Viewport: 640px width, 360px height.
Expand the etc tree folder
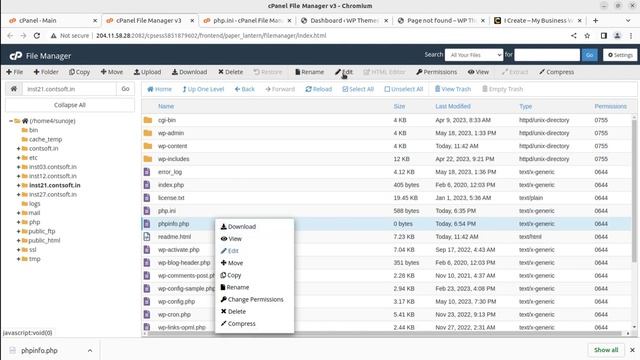click(x=18, y=158)
